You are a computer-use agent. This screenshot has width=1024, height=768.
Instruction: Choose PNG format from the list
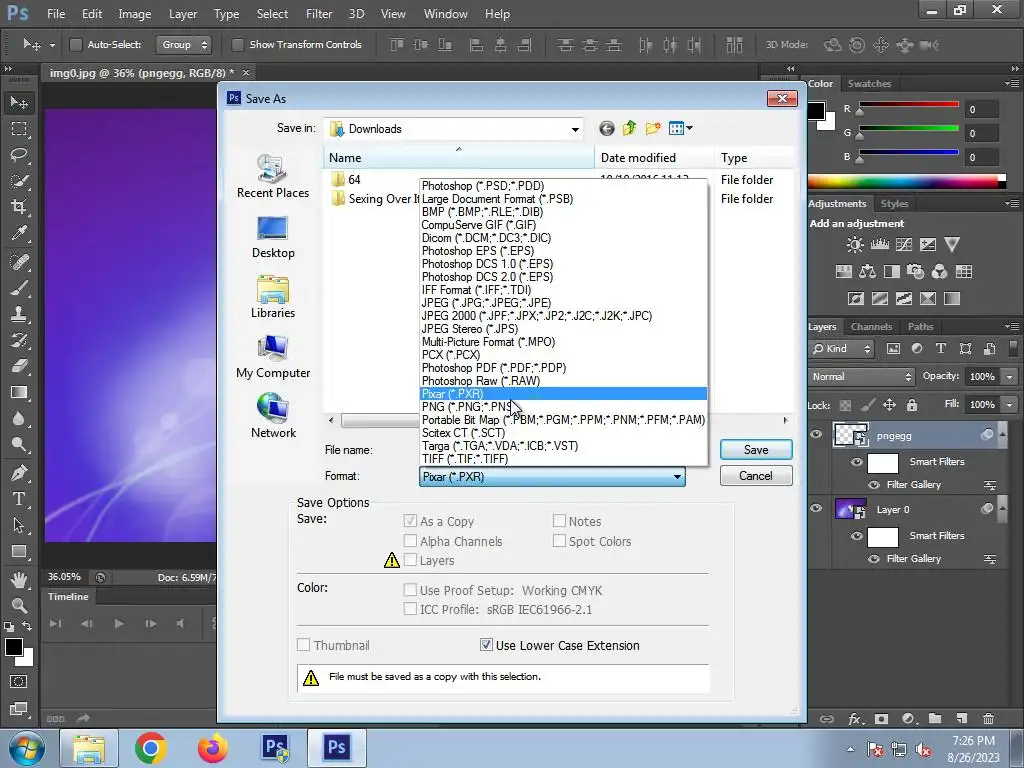click(563, 407)
